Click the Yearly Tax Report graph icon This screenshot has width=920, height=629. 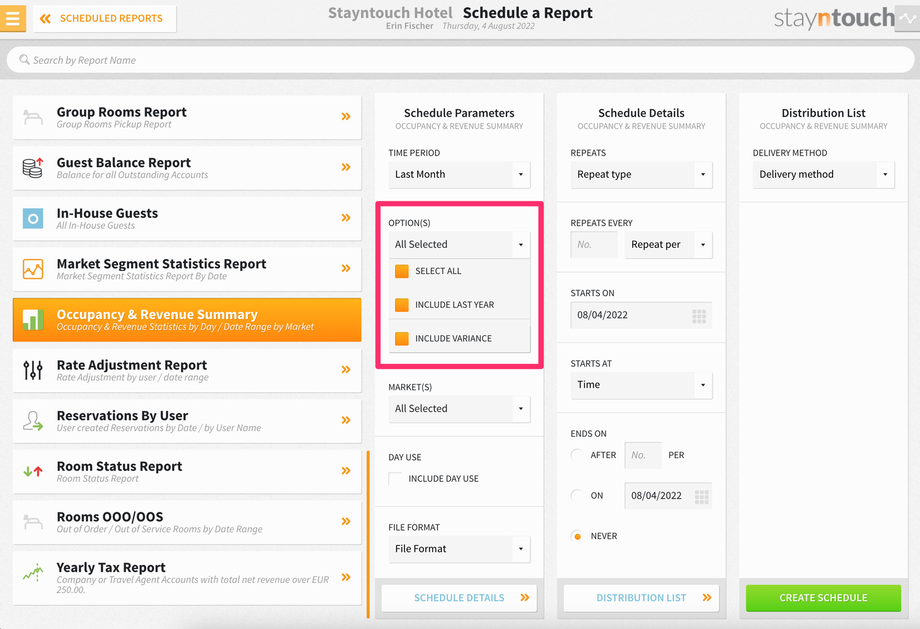pyautogui.click(x=33, y=573)
